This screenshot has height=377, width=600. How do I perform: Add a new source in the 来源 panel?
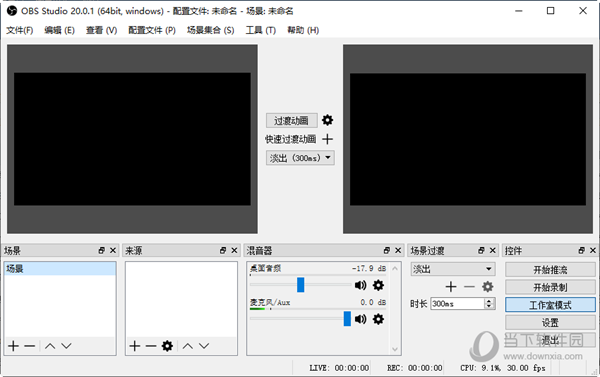(x=135, y=346)
